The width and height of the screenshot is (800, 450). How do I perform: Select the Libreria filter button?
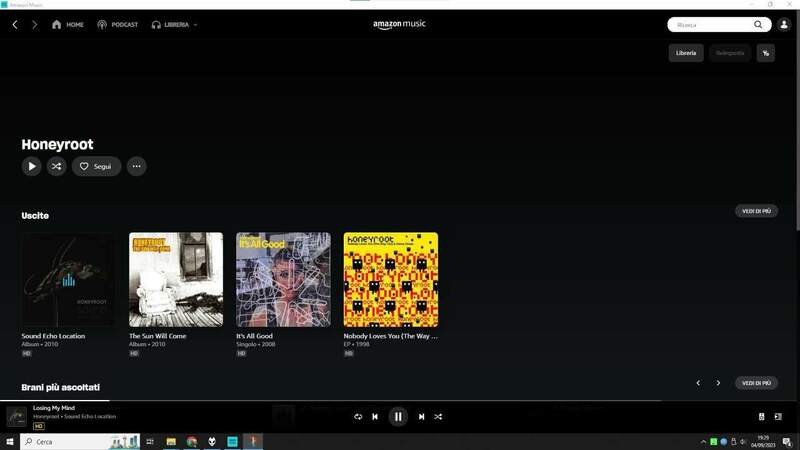coord(686,53)
